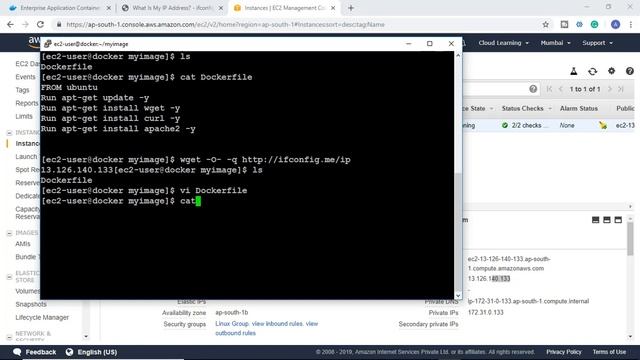The height and width of the screenshot is (360, 640).
Task: Open the EC2 console settings gear
Action: click(611, 71)
